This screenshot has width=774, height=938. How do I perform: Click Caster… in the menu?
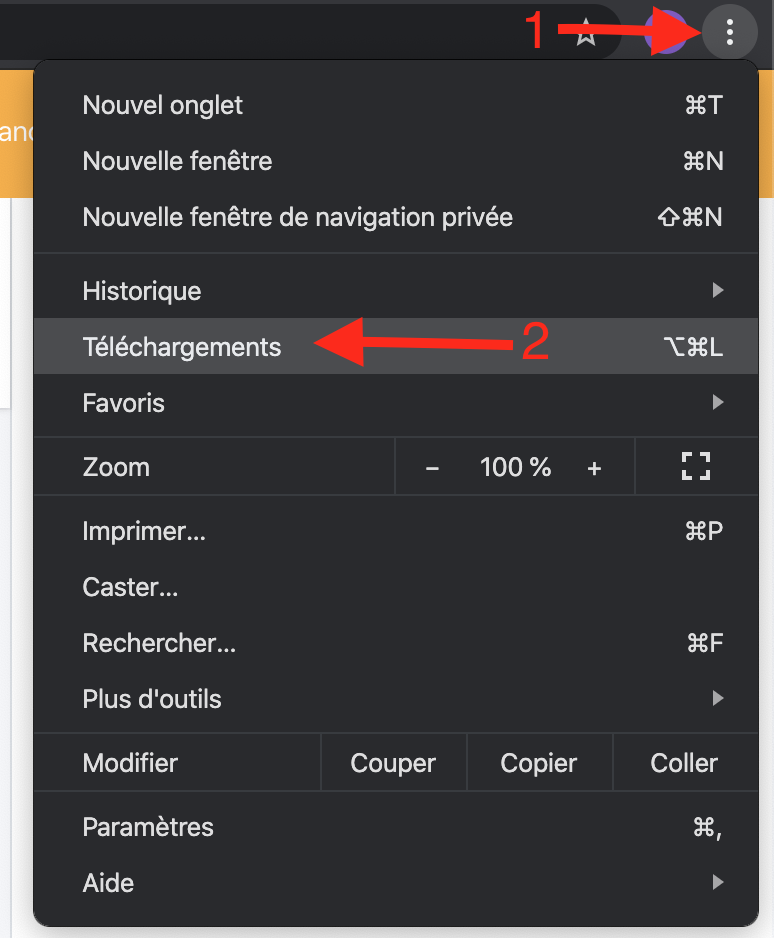point(130,587)
